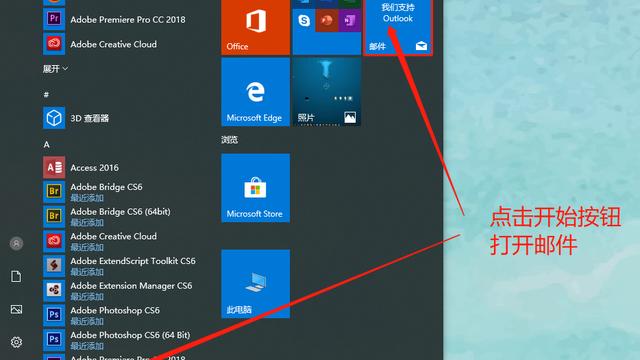This screenshot has height=360, width=640.
Task: Launch the Microsoft Edge tile
Action: pyautogui.click(x=256, y=92)
